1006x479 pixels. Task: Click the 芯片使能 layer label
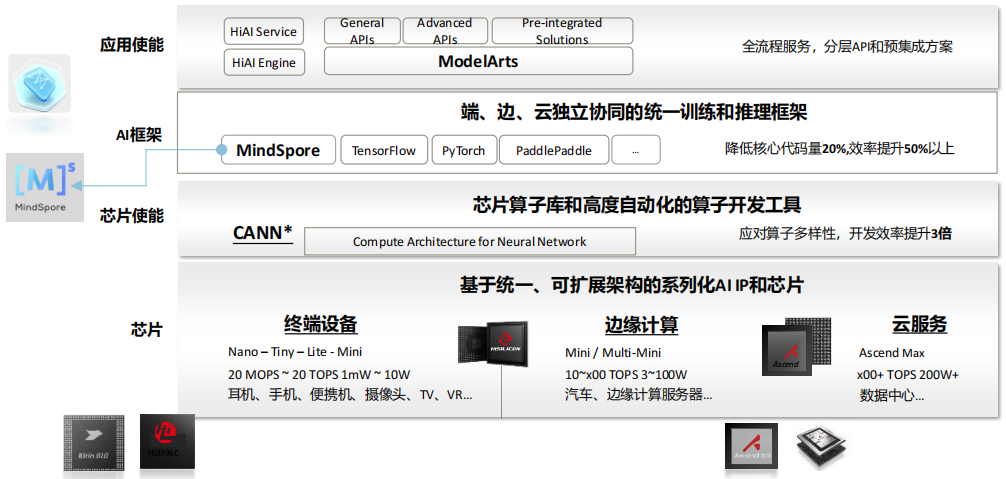coord(132,215)
